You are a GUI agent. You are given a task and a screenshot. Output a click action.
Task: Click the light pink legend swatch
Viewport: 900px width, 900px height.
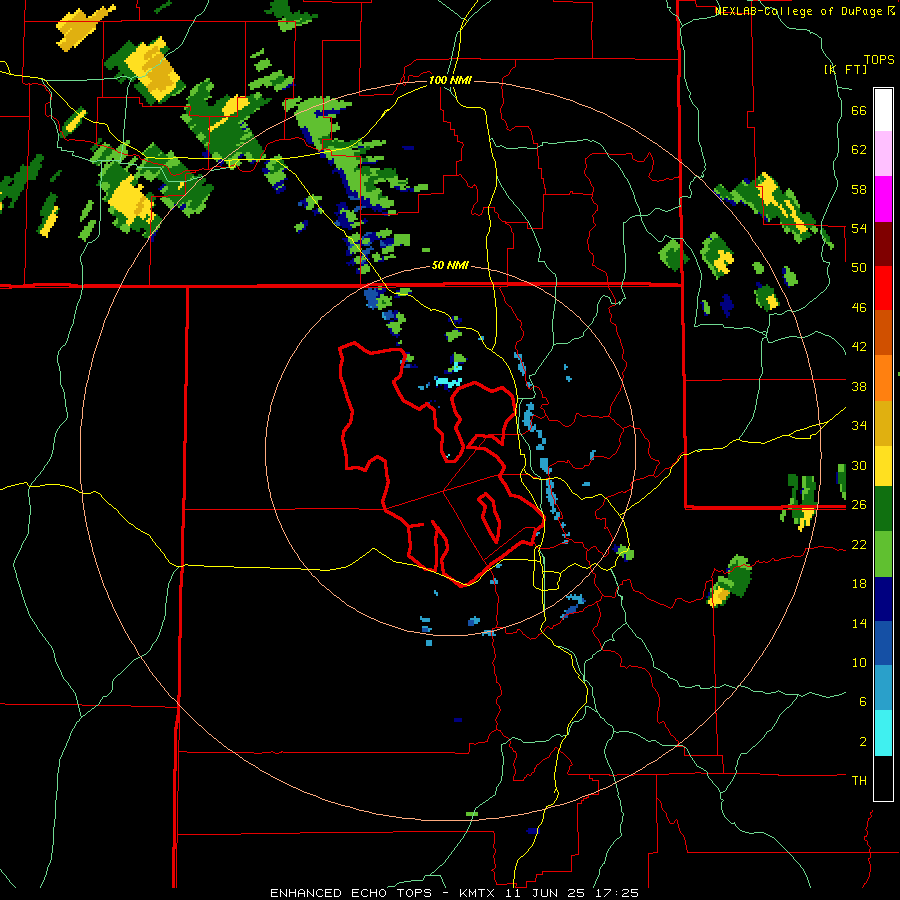click(883, 153)
